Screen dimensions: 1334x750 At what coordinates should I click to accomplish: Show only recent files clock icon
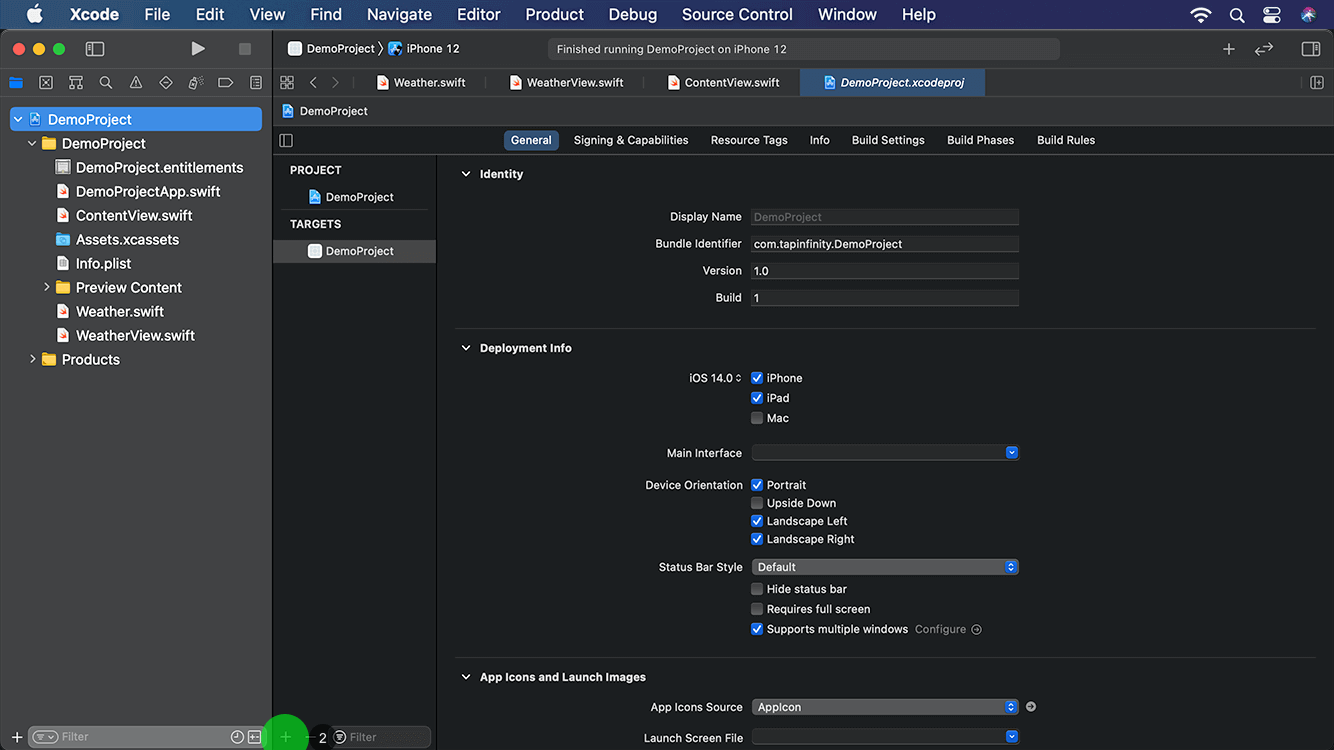click(x=237, y=737)
